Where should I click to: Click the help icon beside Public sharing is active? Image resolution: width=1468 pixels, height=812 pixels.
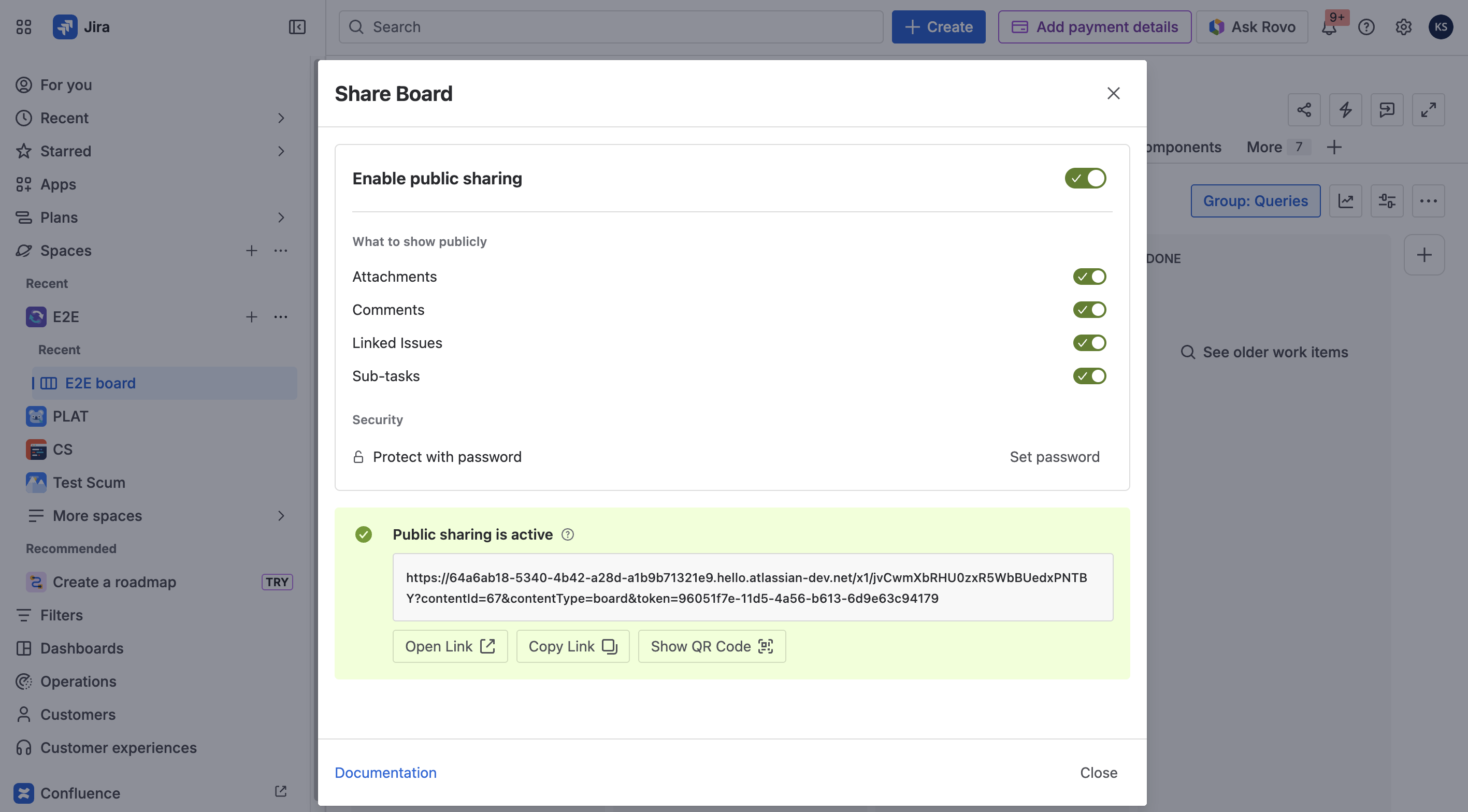pyautogui.click(x=568, y=534)
